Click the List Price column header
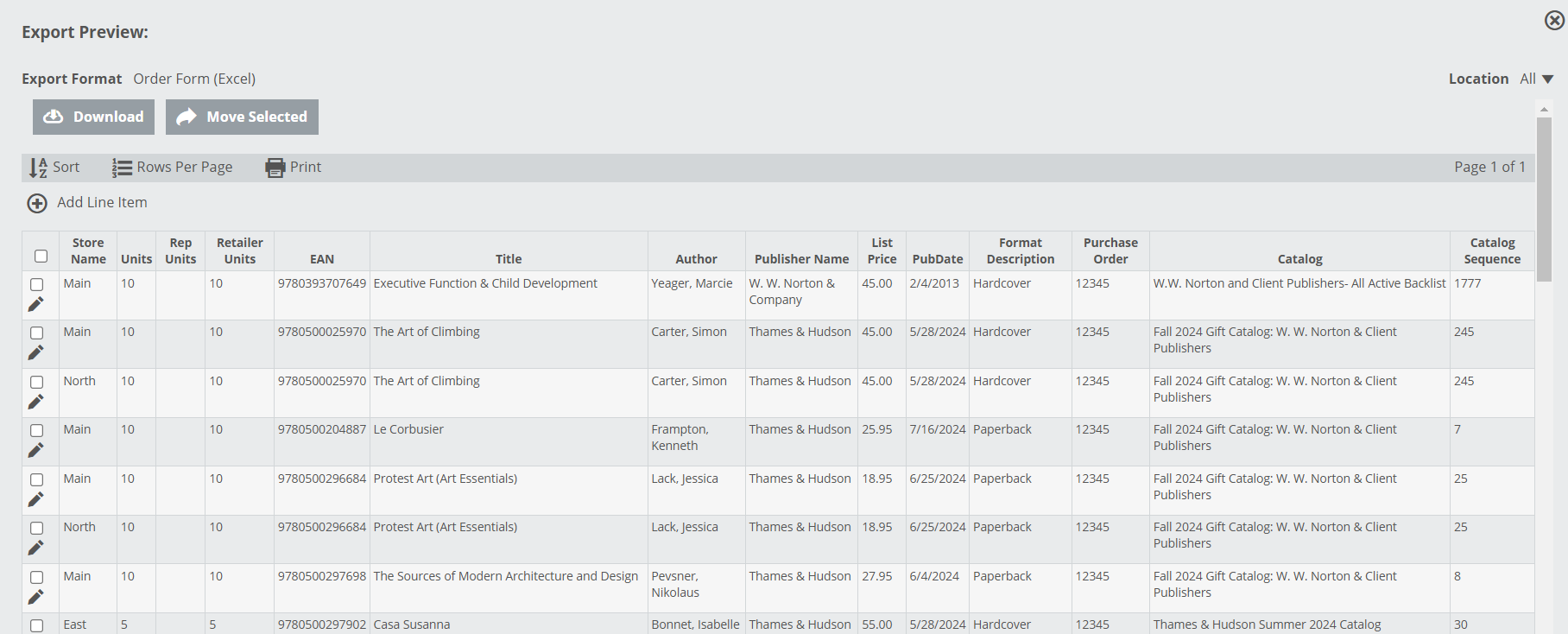Viewport: 1568px width, 634px height. click(882, 251)
